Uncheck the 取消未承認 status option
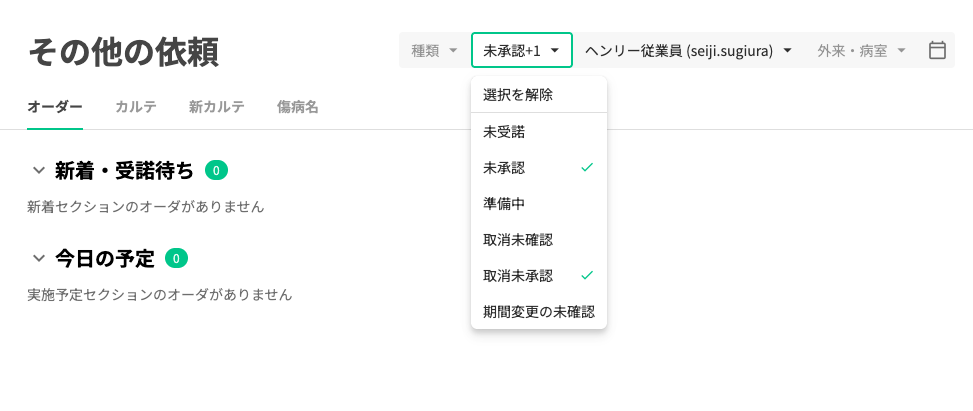 [538, 275]
